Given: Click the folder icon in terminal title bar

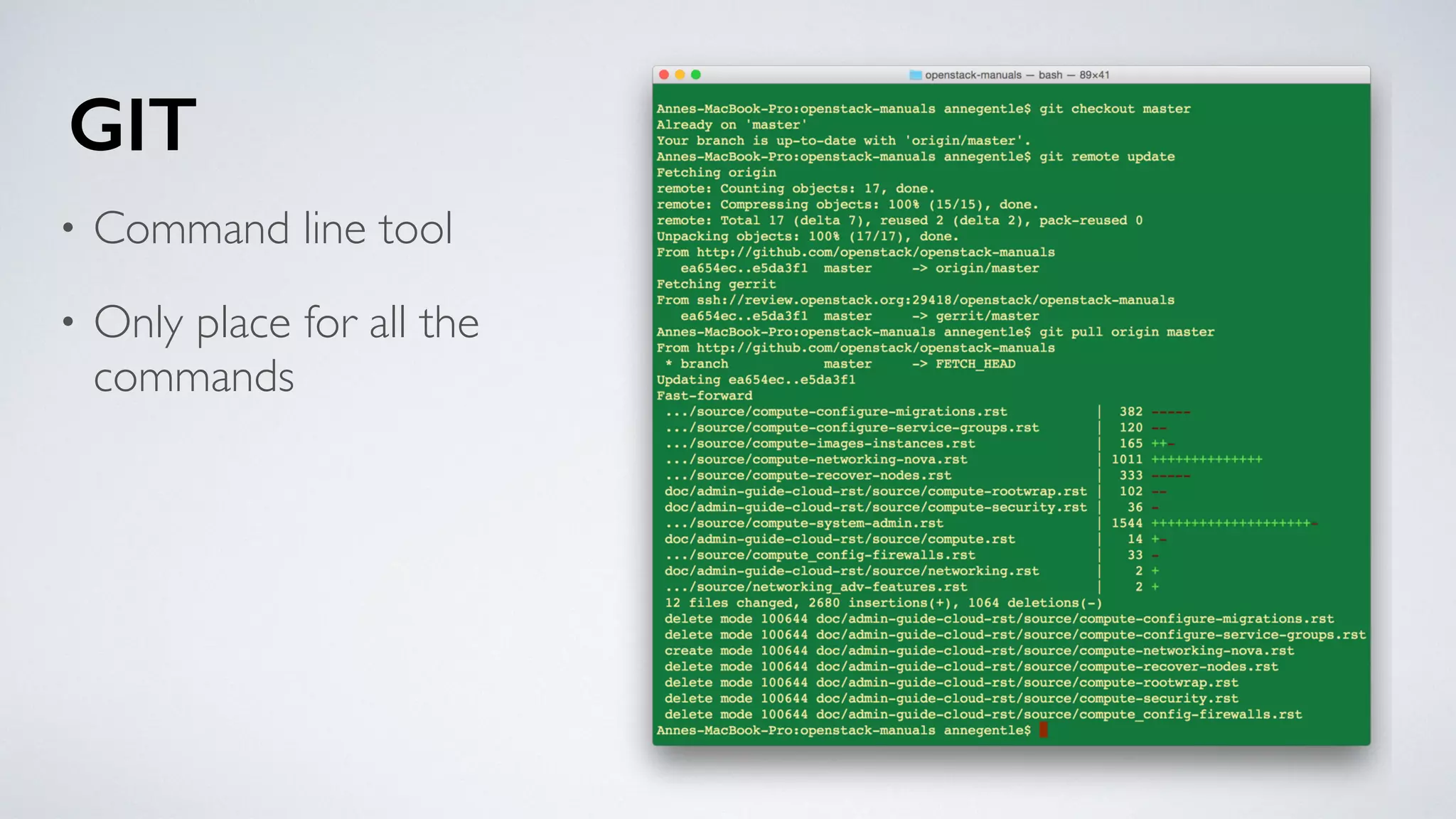Looking at the screenshot, I should (x=916, y=75).
